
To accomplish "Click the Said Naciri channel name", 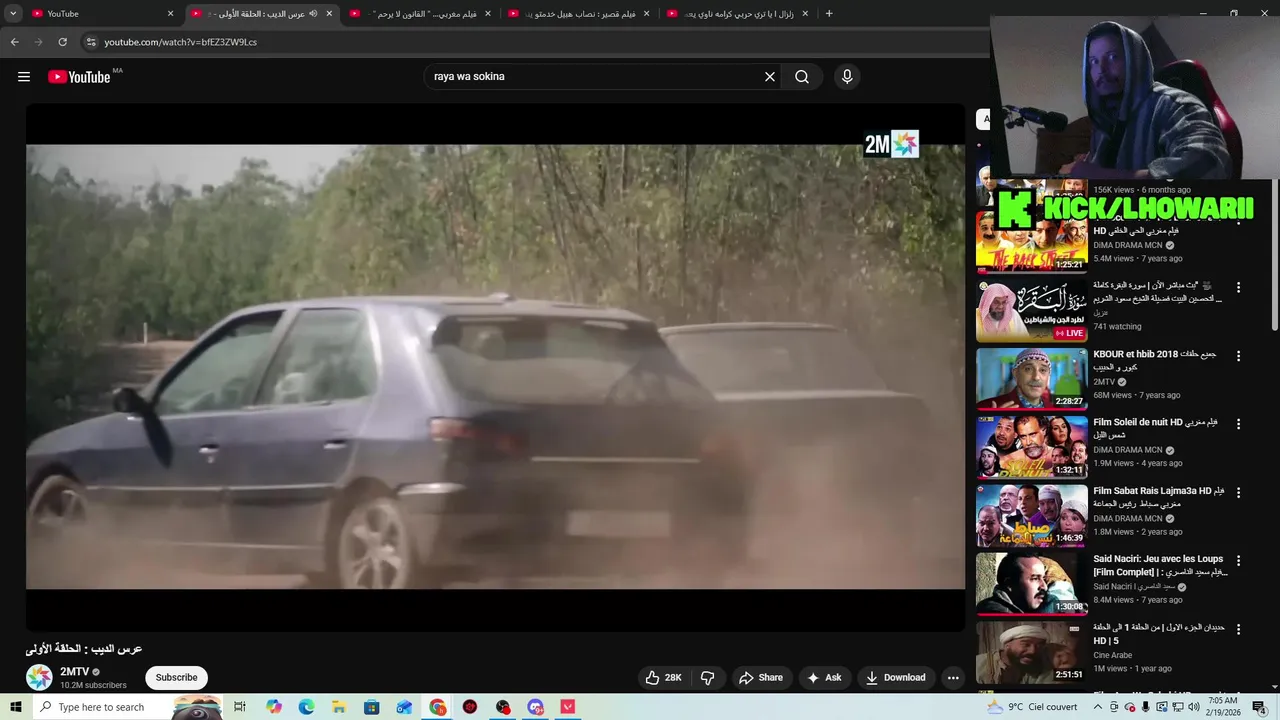I will (x=1133, y=587).
